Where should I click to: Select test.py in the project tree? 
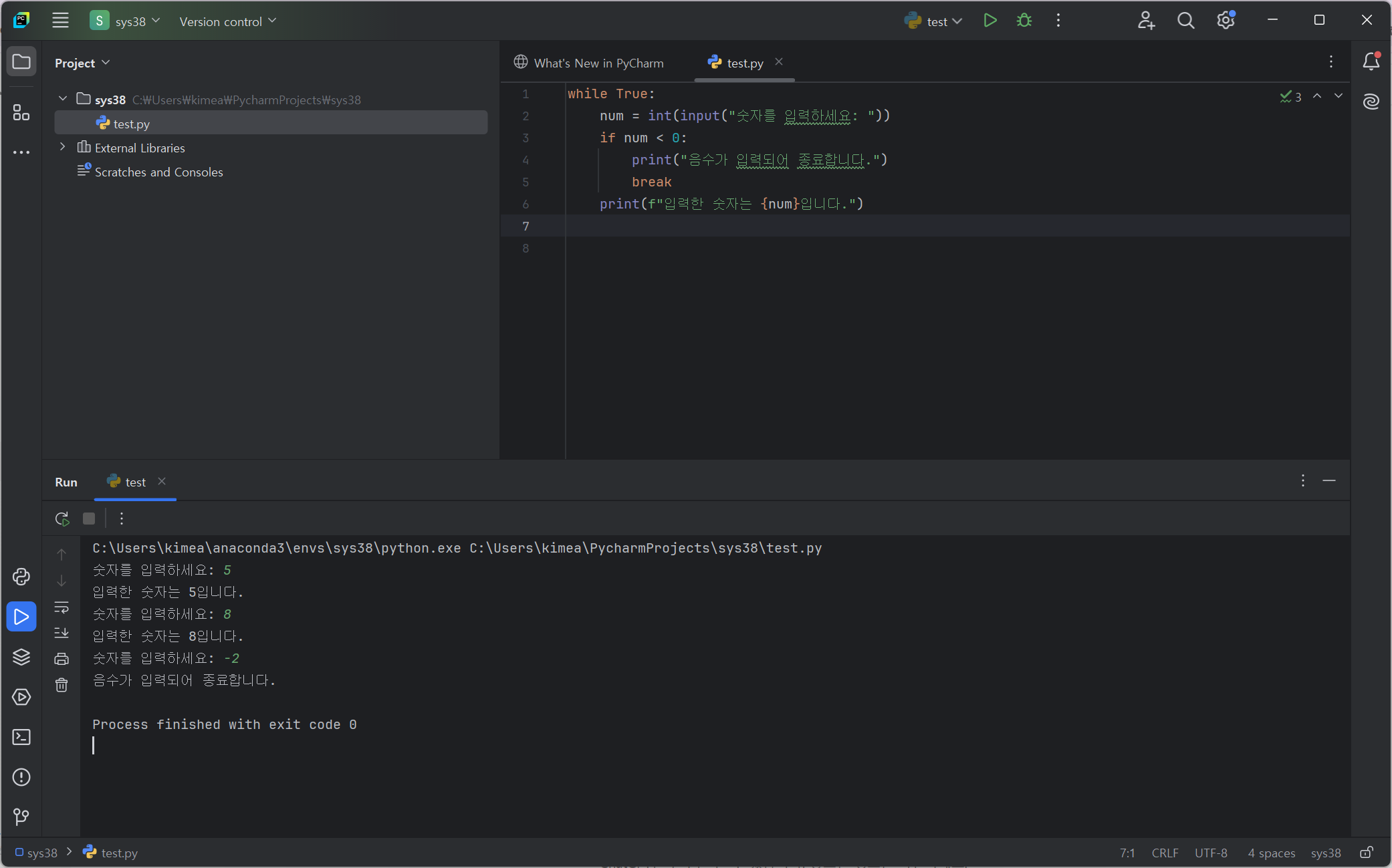(132, 124)
